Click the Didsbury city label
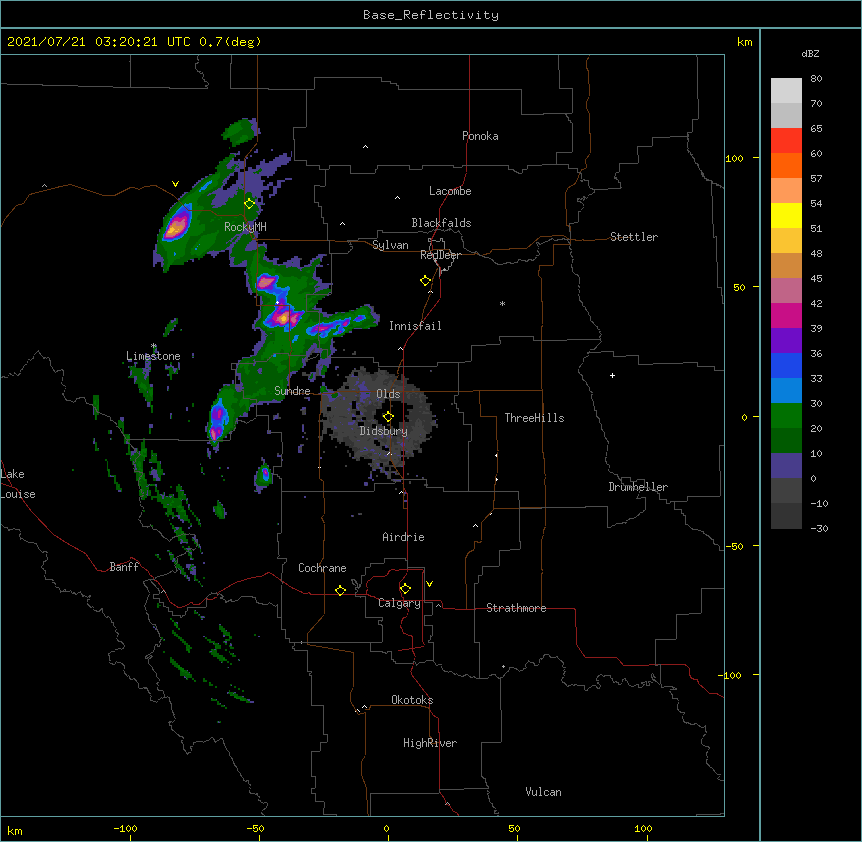862x842 pixels. [383, 431]
